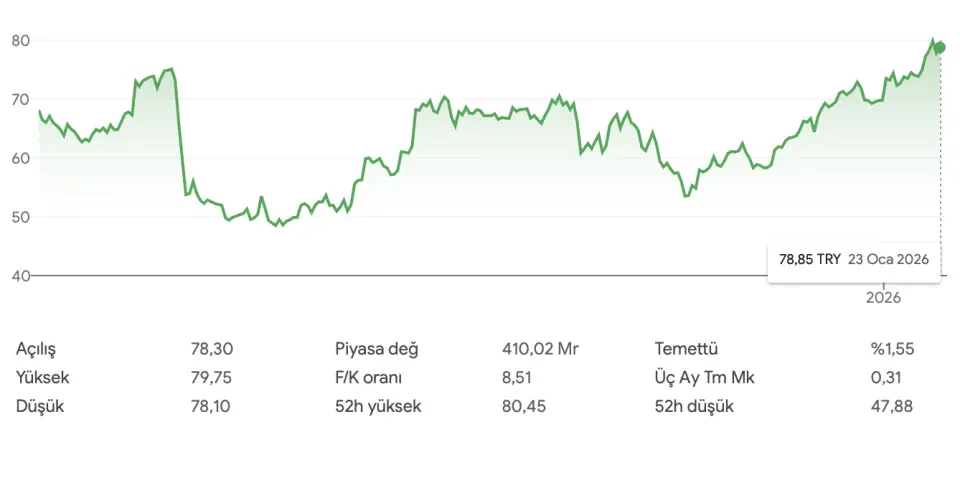This screenshot has width=960, height=488.
Task: Click the green data point marker on chart
Action: click(x=940, y=47)
